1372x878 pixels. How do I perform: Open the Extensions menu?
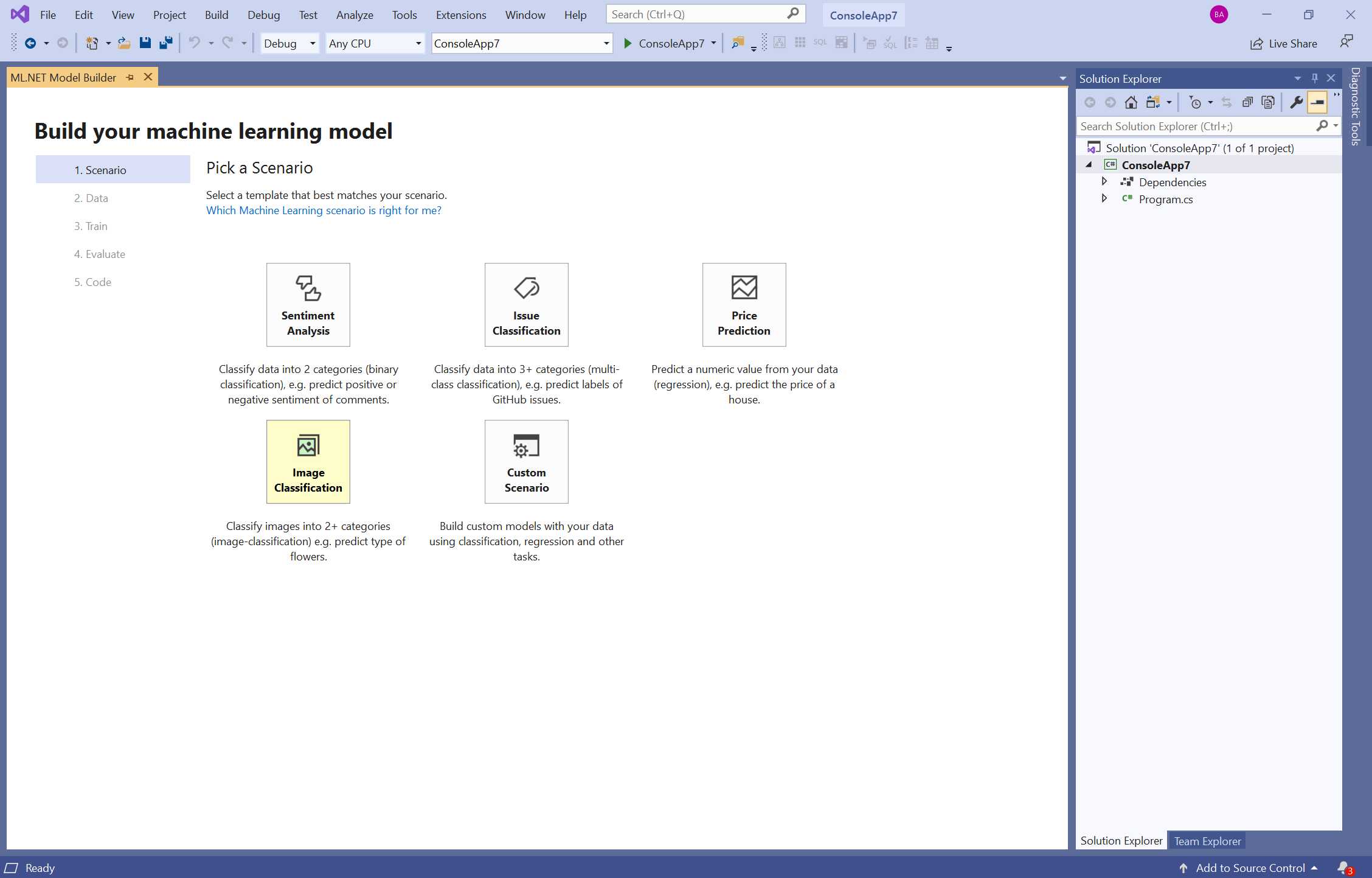pos(461,15)
